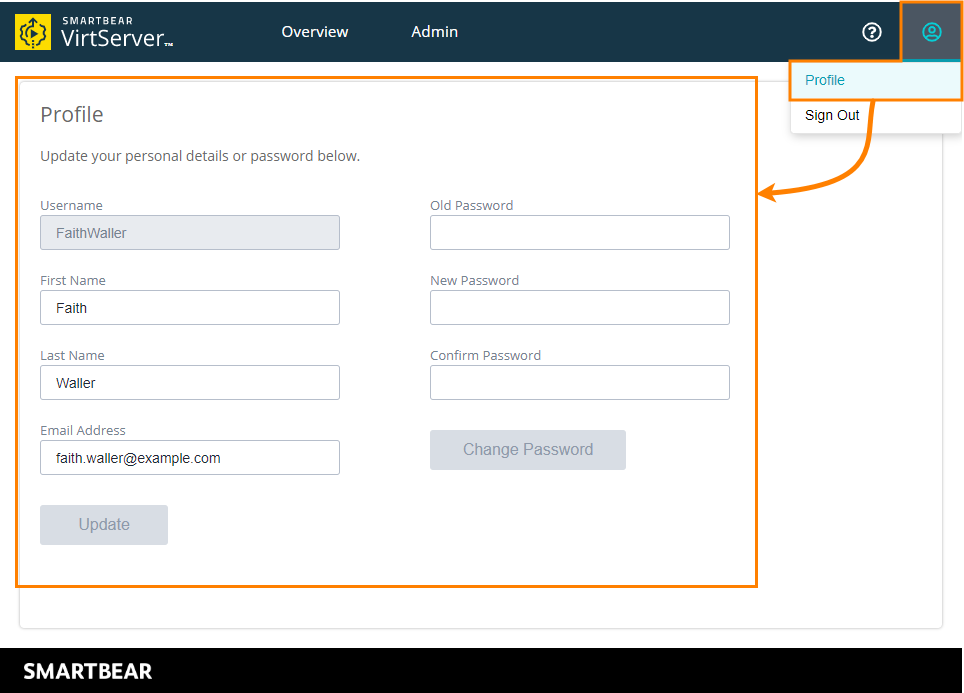Open the Admin section
The height and width of the screenshot is (693, 964).
click(434, 31)
